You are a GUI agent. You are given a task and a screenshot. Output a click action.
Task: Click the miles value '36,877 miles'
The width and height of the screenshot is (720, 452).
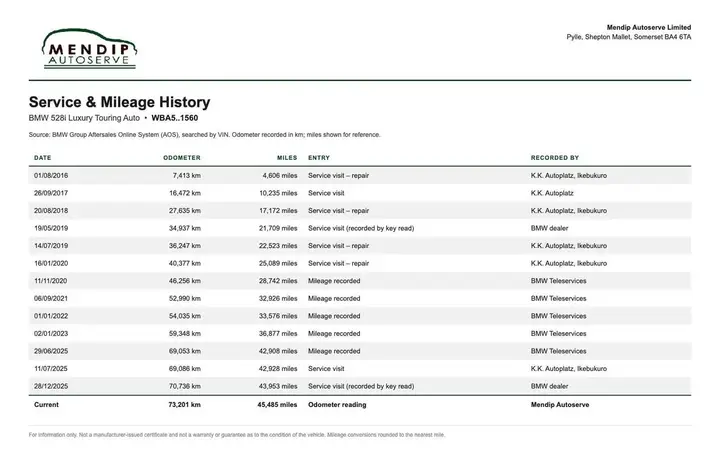pyautogui.click(x=278, y=333)
